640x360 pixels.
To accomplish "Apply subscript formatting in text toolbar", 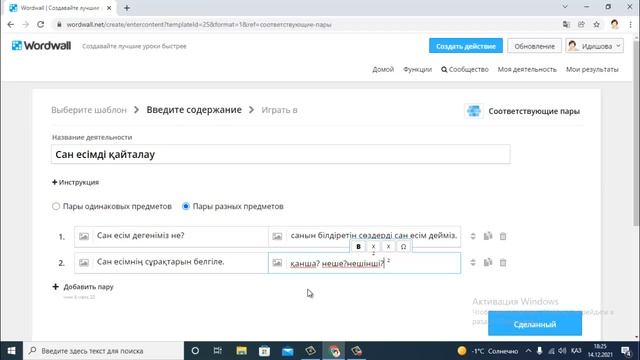I will coord(373,247).
